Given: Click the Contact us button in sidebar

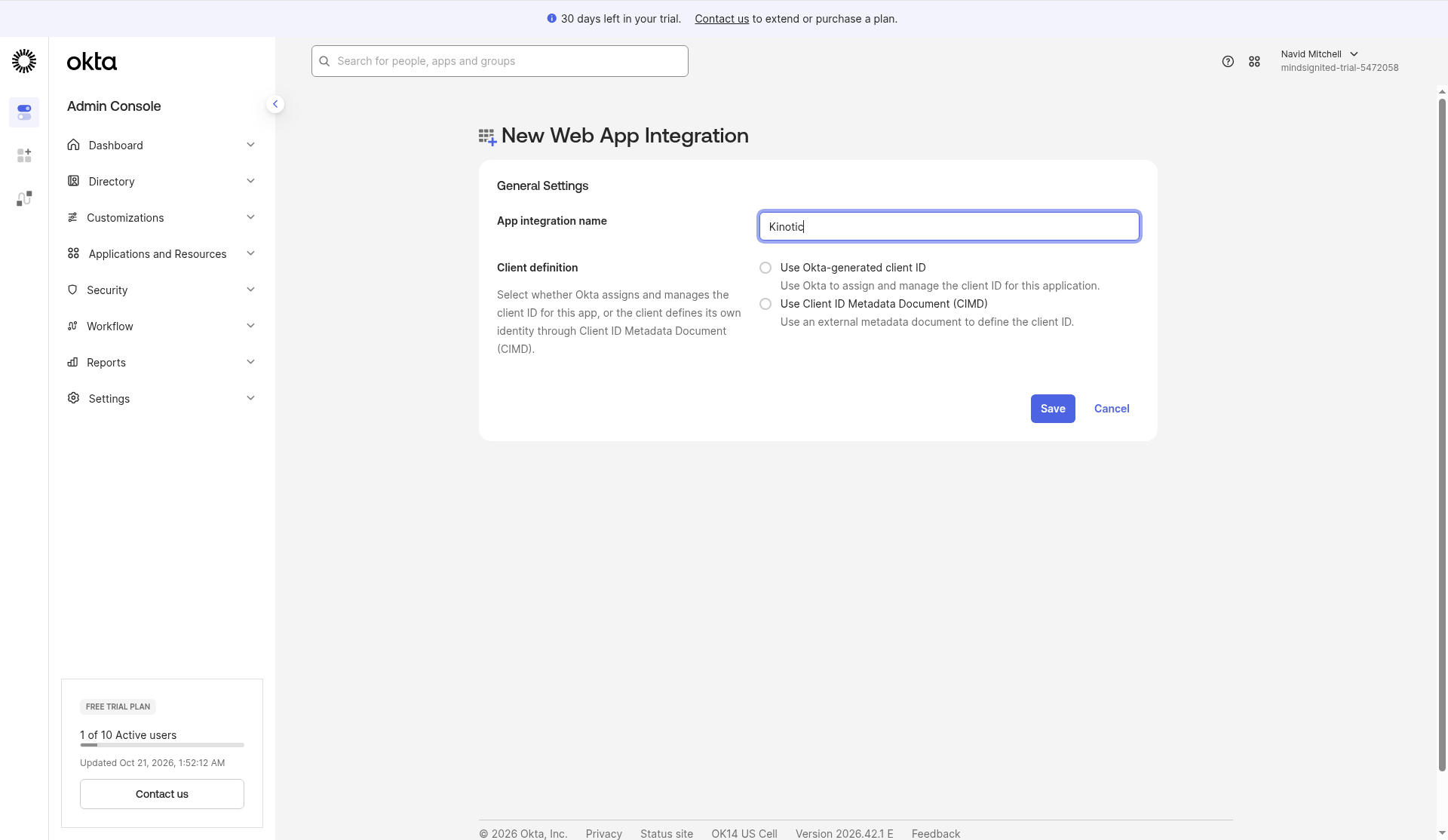Looking at the screenshot, I should [162, 794].
